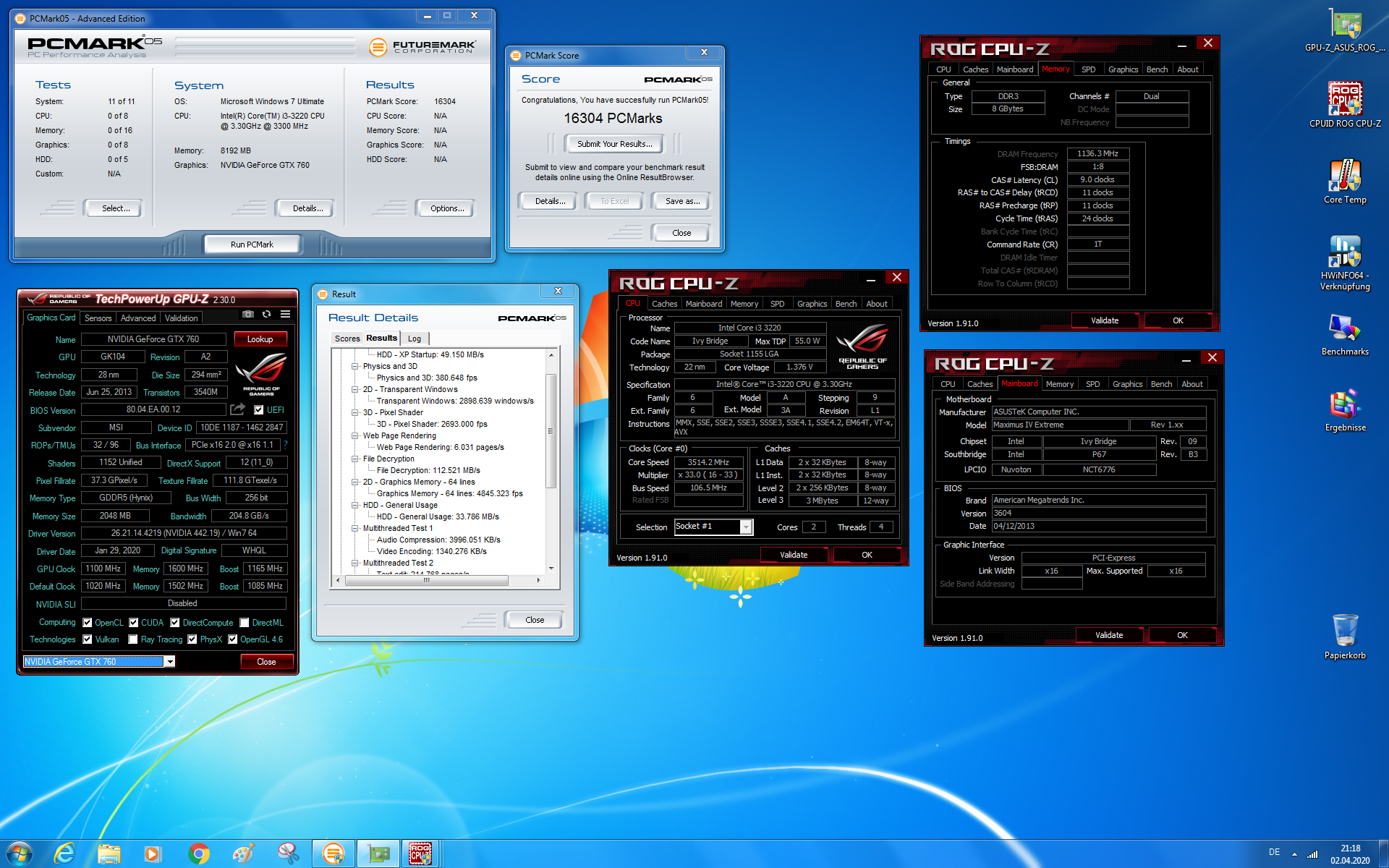1389x868 pixels.
Task: Open Bench tab in CPU-Z Mainboard window
Action: pos(1161,384)
